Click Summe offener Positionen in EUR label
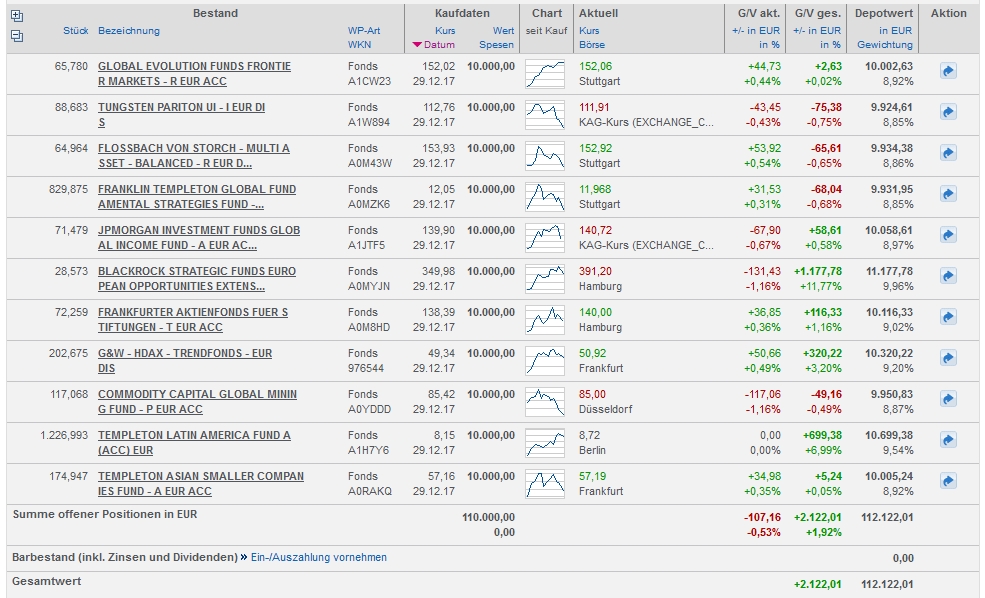Image resolution: width=985 pixels, height=598 pixels. pos(105,514)
